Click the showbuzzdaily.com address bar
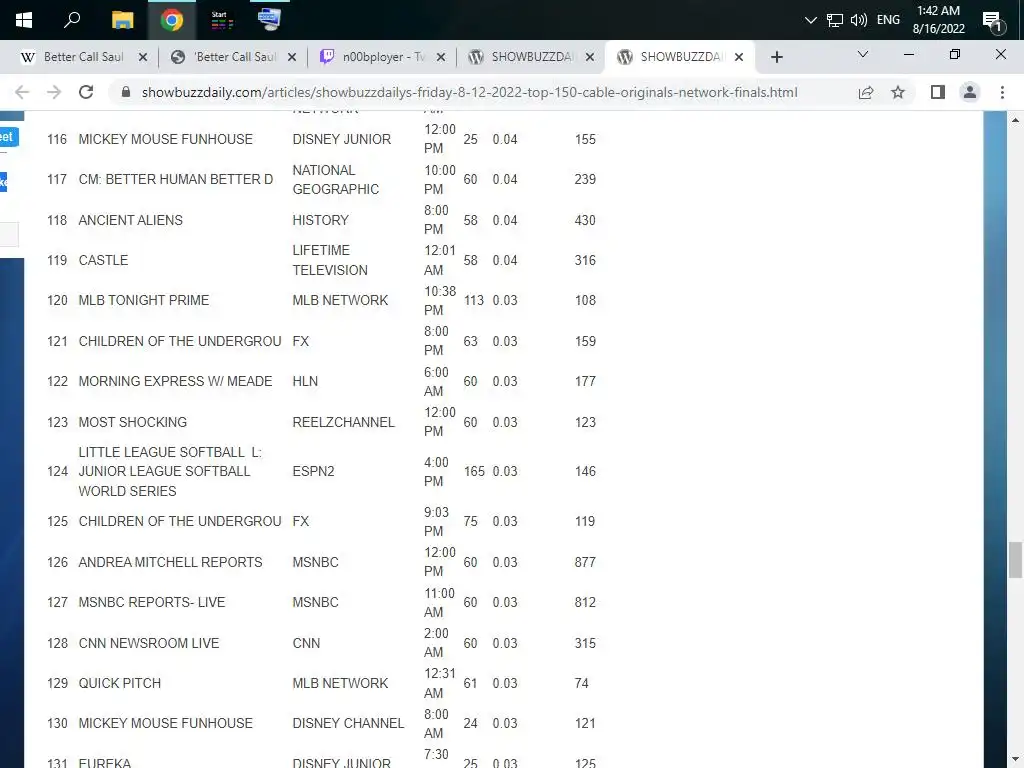 pos(469,92)
